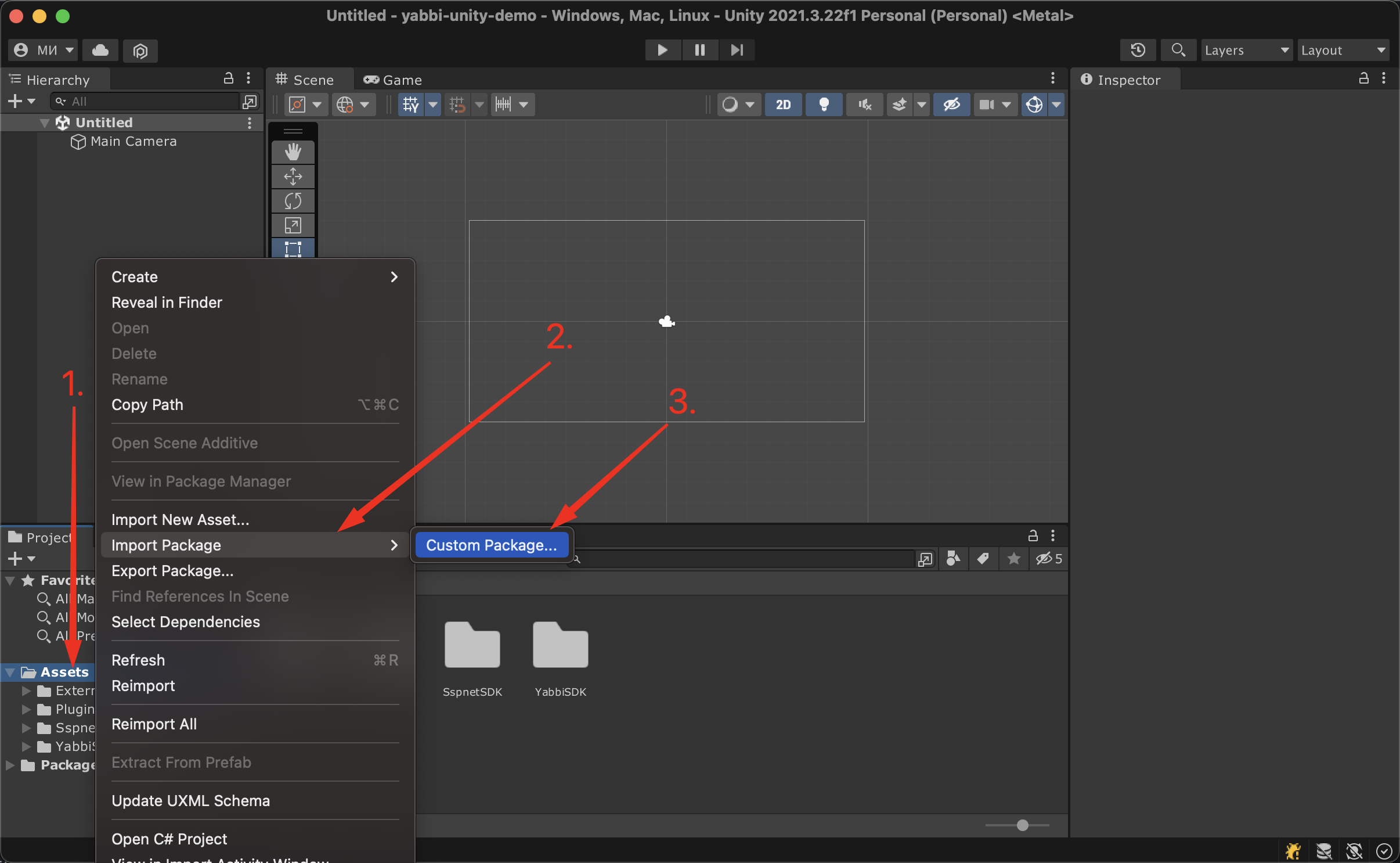Click the global search magnifier icon
This screenshot has width=1400, height=863.
[x=1178, y=50]
